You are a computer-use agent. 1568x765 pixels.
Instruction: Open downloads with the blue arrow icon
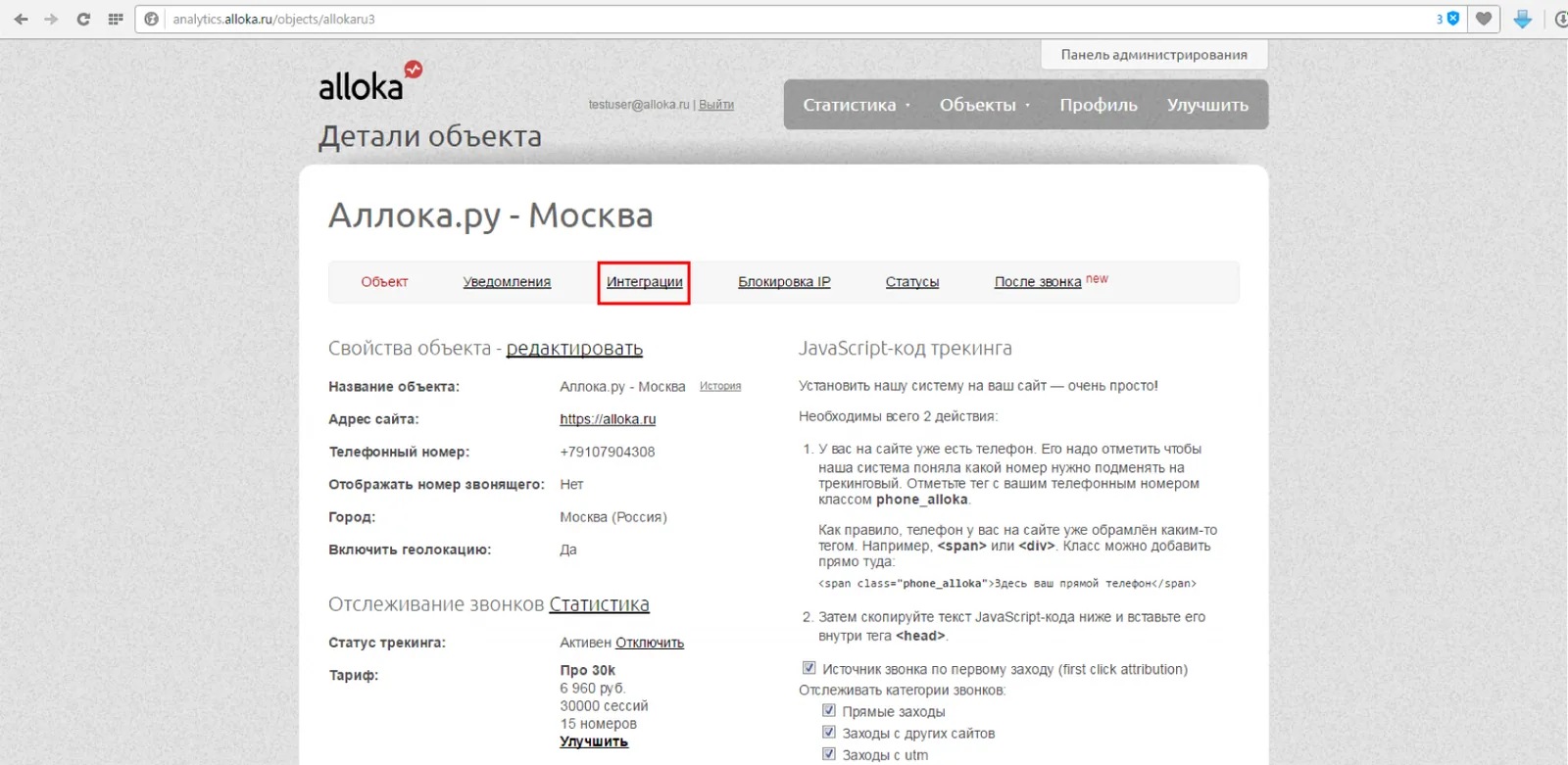pyautogui.click(x=1522, y=19)
